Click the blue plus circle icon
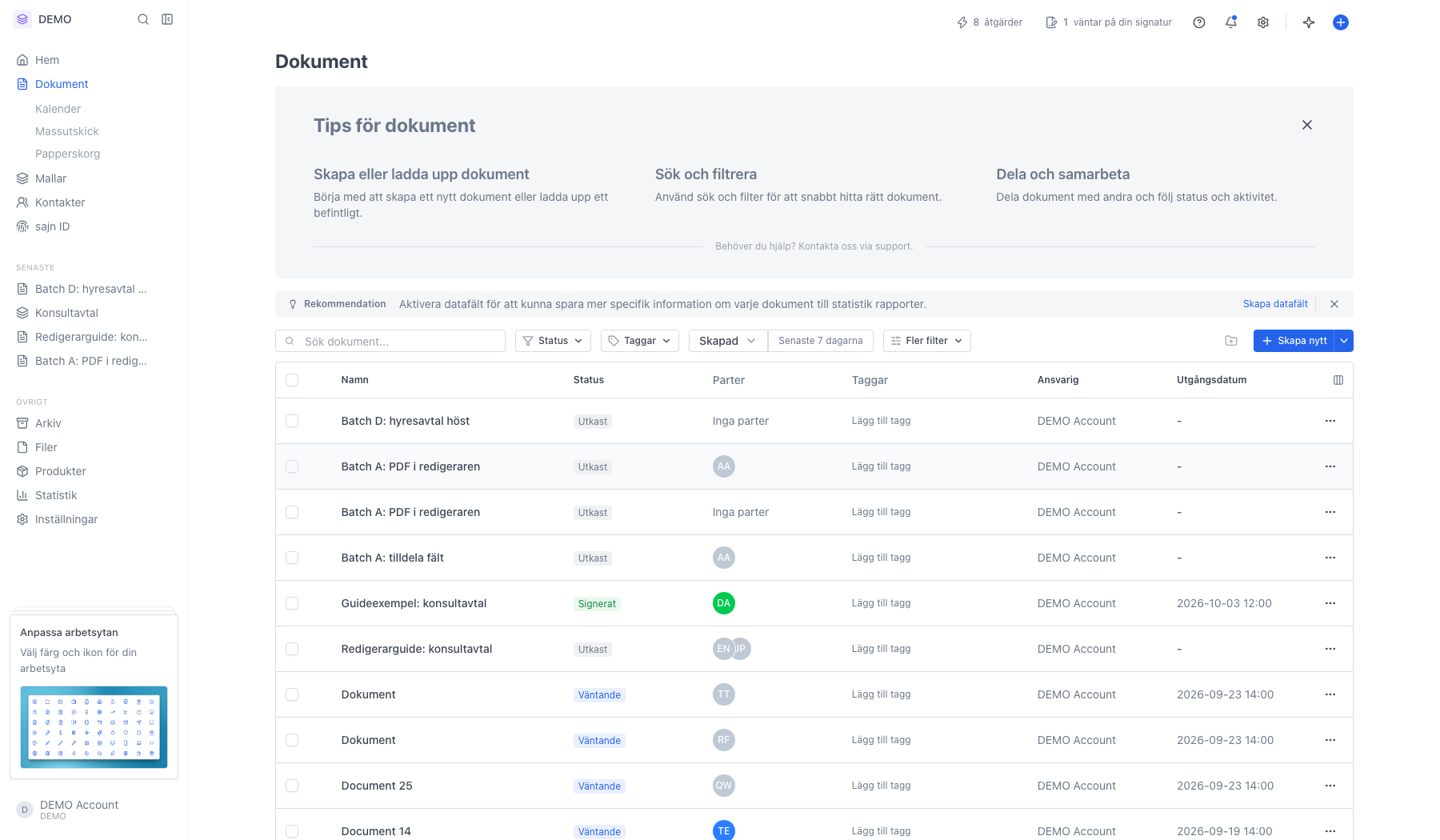Viewport: 1440px width, 840px height. click(x=1341, y=22)
